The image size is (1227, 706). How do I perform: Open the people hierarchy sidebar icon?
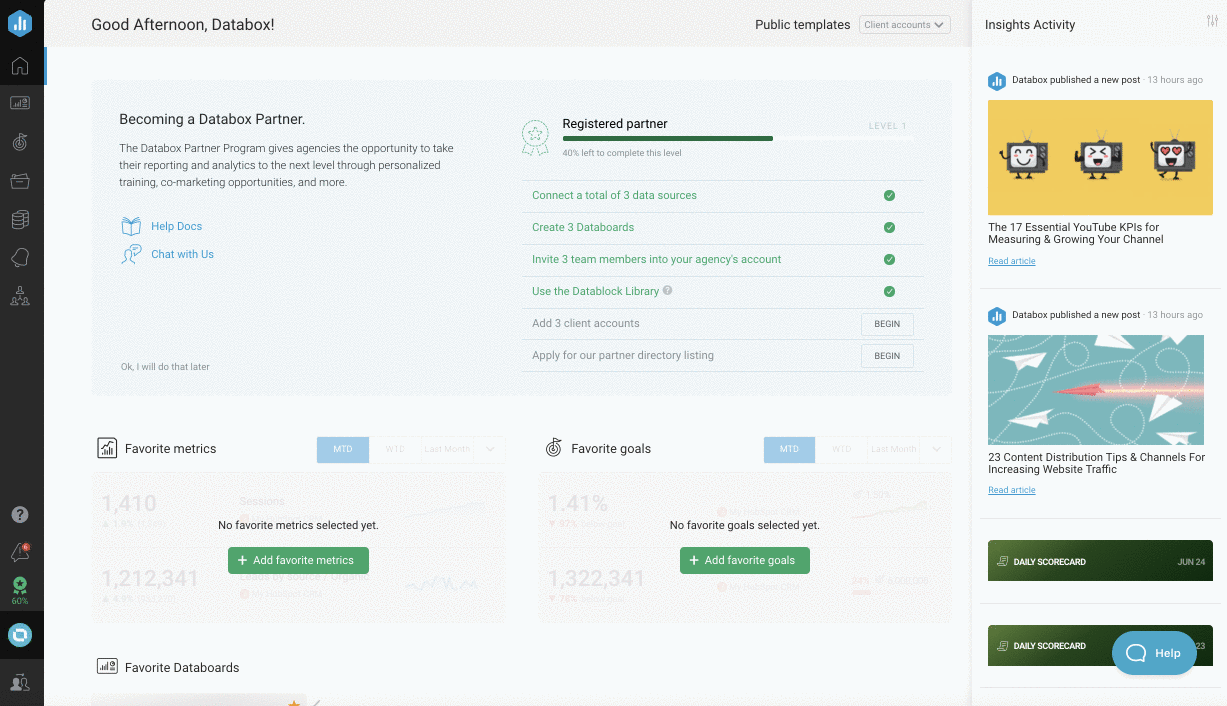[20, 296]
